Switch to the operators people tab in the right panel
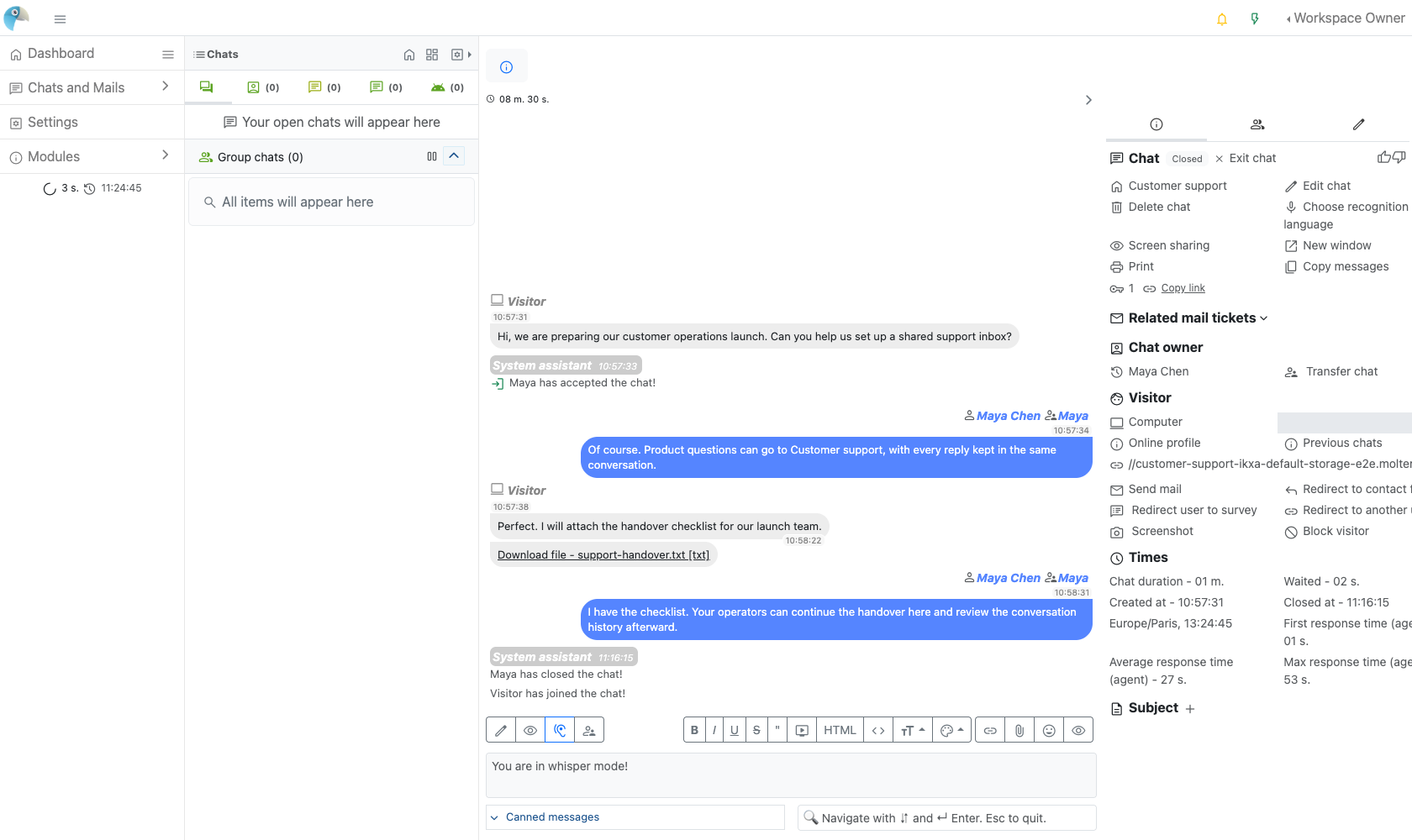1412x840 pixels. click(1257, 124)
